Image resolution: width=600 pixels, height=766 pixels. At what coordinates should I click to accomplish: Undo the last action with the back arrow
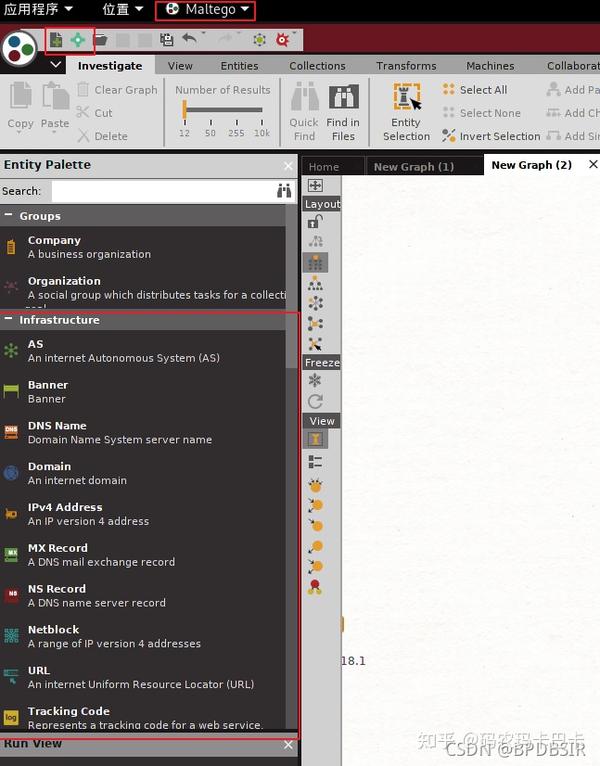coord(189,39)
